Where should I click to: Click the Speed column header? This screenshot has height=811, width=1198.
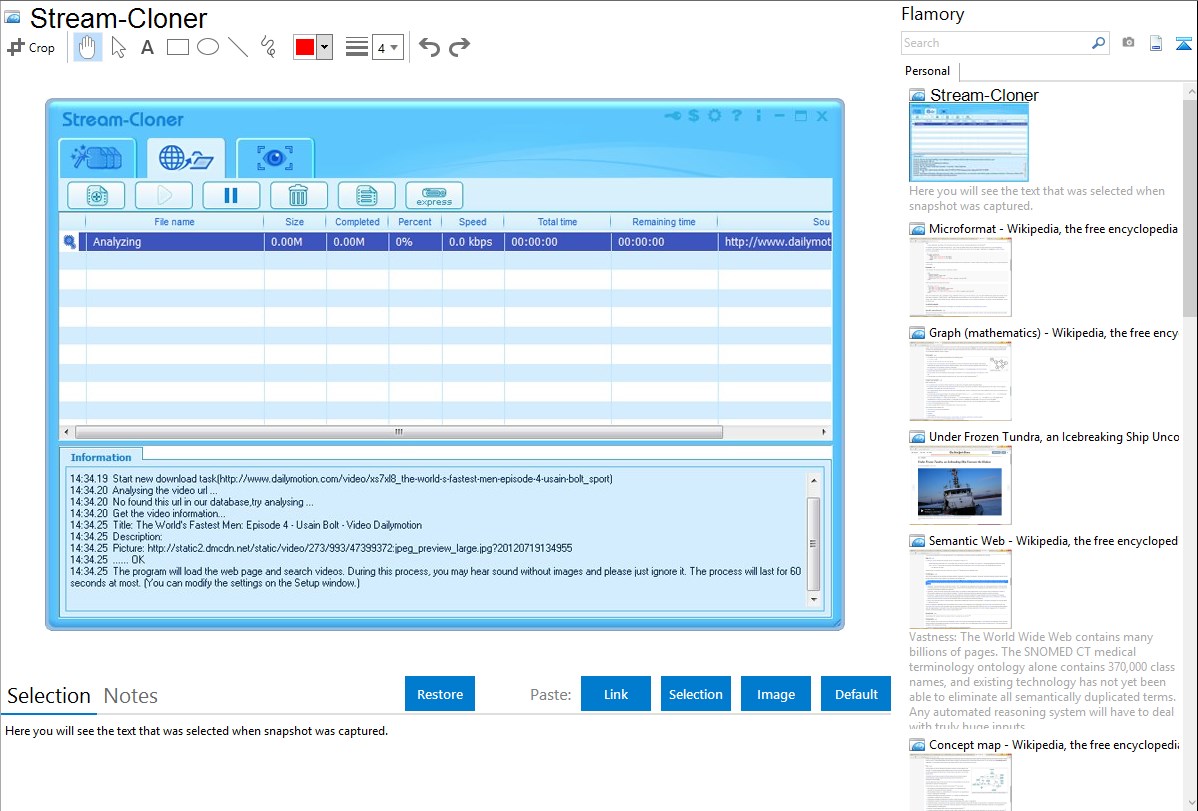(472, 222)
